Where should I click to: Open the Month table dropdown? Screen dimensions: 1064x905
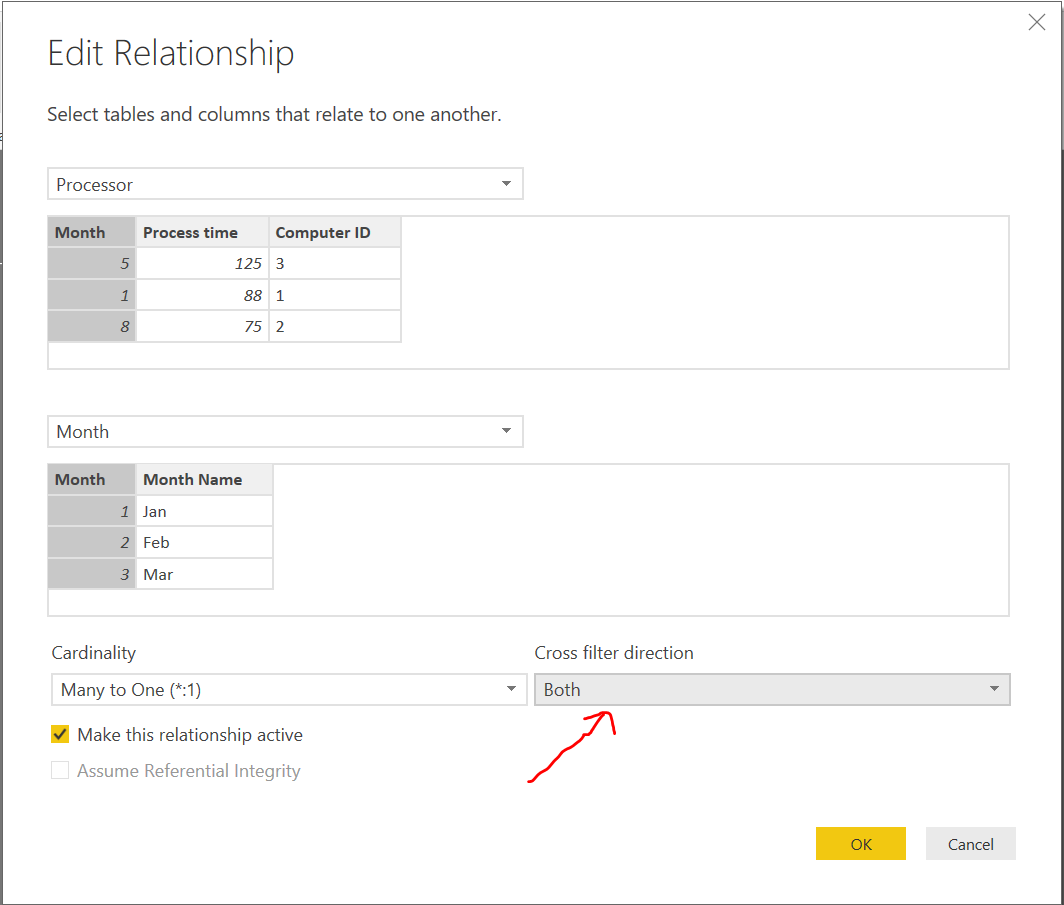pyautogui.click(x=285, y=431)
